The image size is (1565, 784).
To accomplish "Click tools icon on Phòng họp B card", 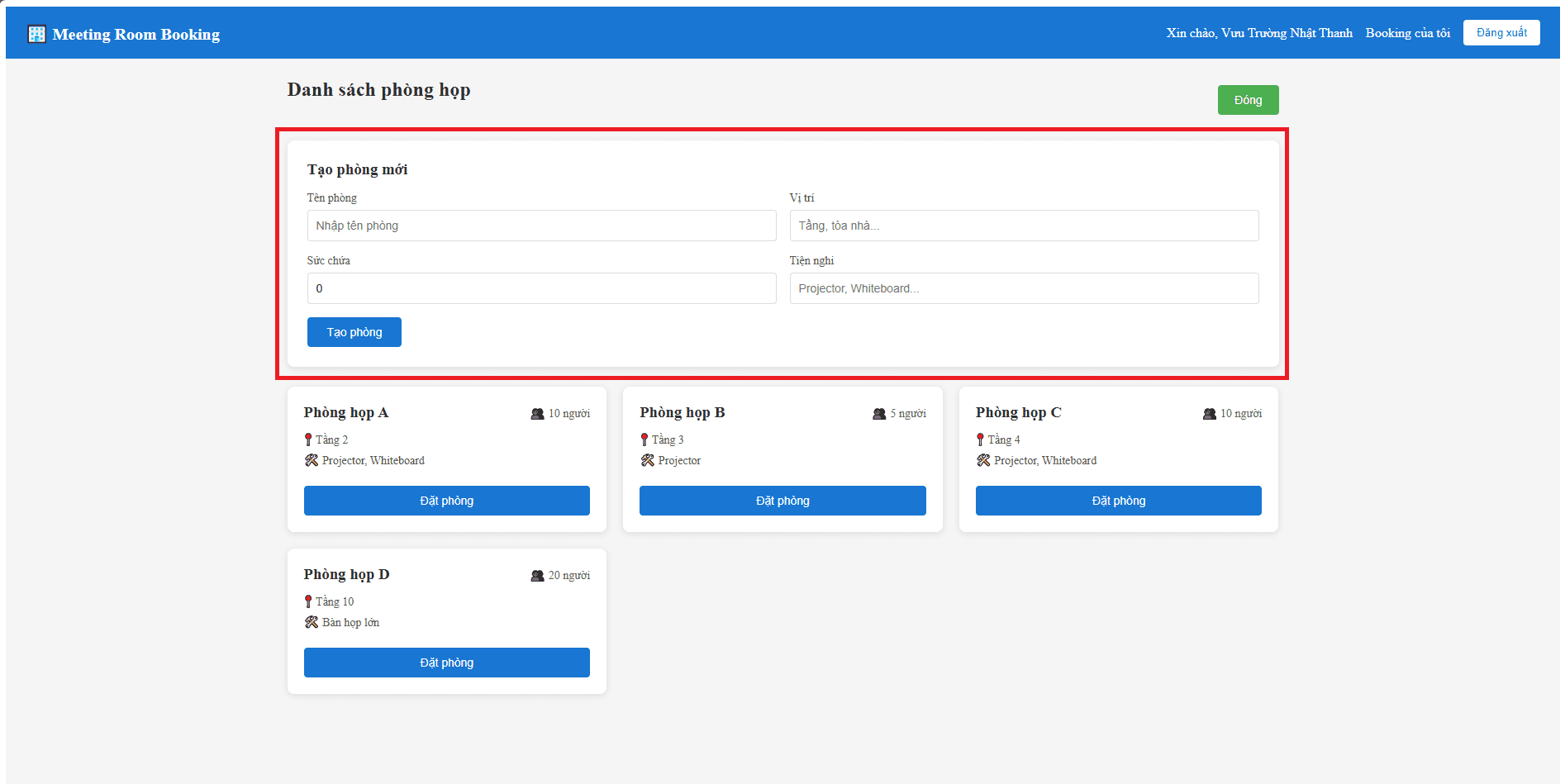I will [x=648, y=460].
